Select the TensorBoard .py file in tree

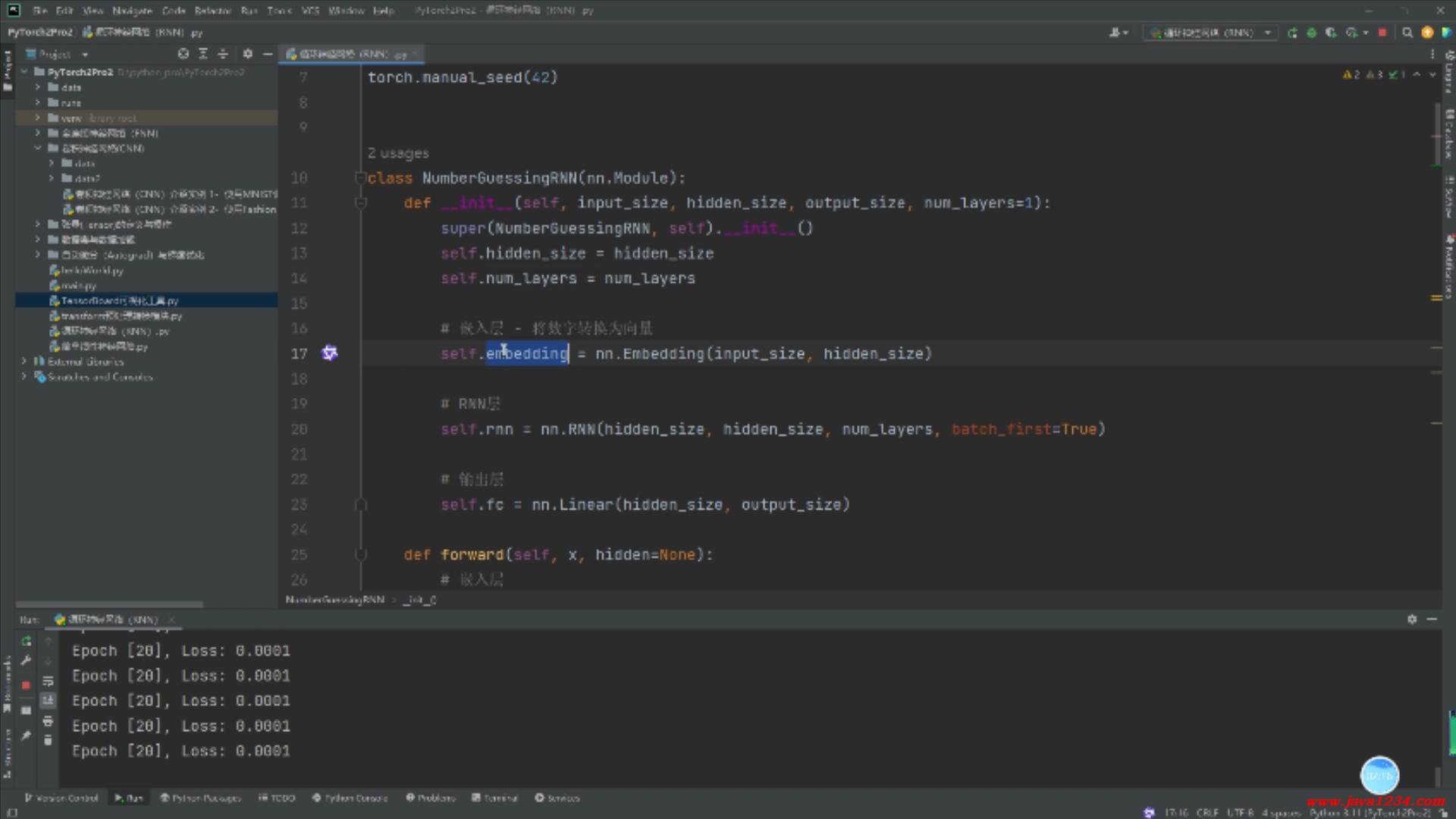pyautogui.click(x=119, y=301)
